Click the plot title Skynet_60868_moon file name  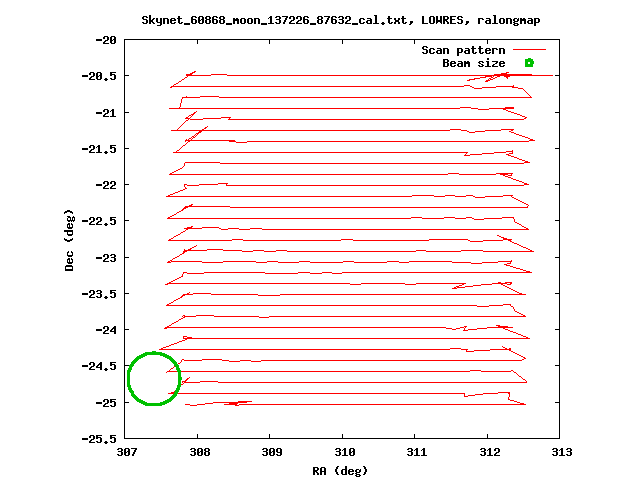274,20
